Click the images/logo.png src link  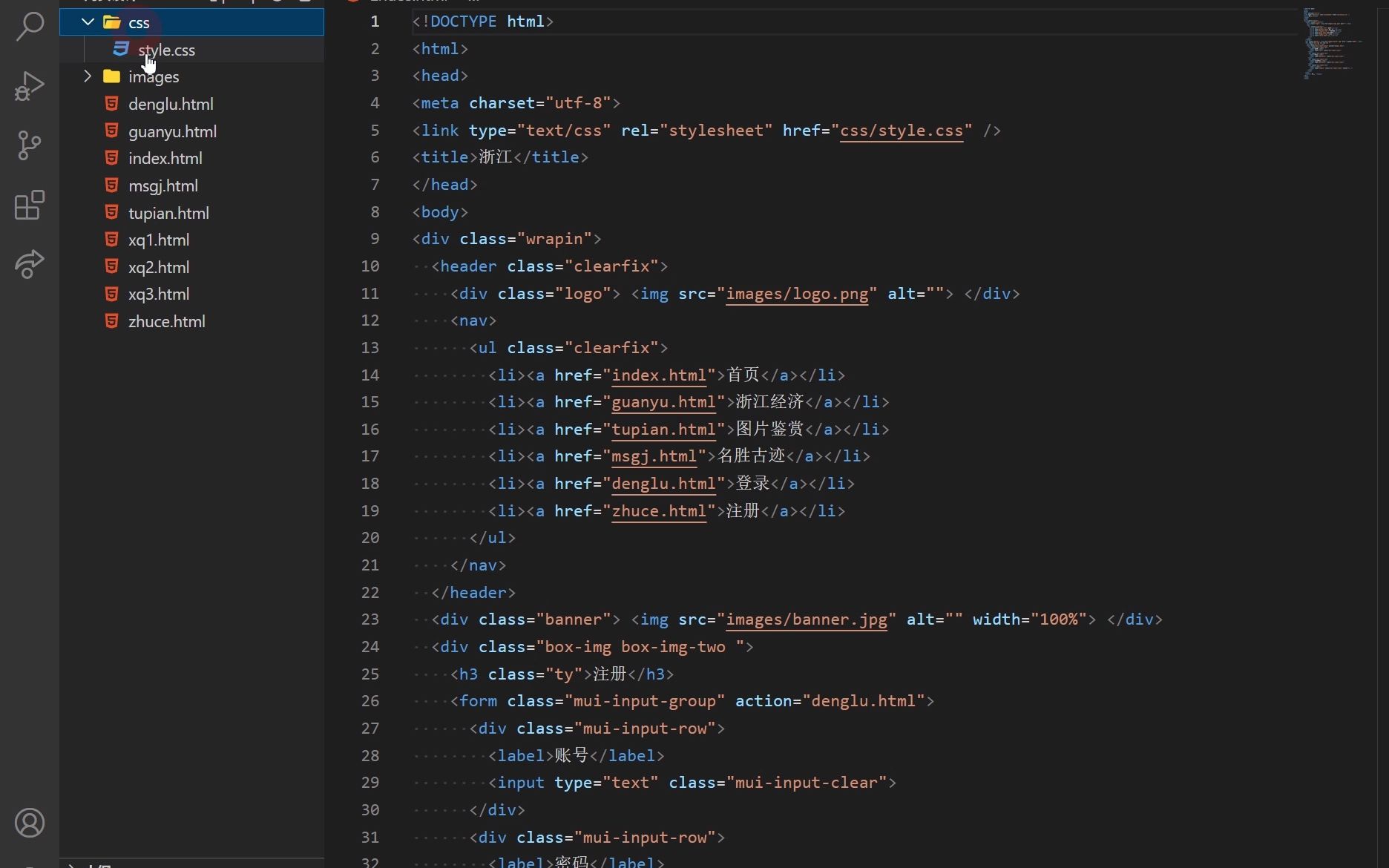point(797,294)
